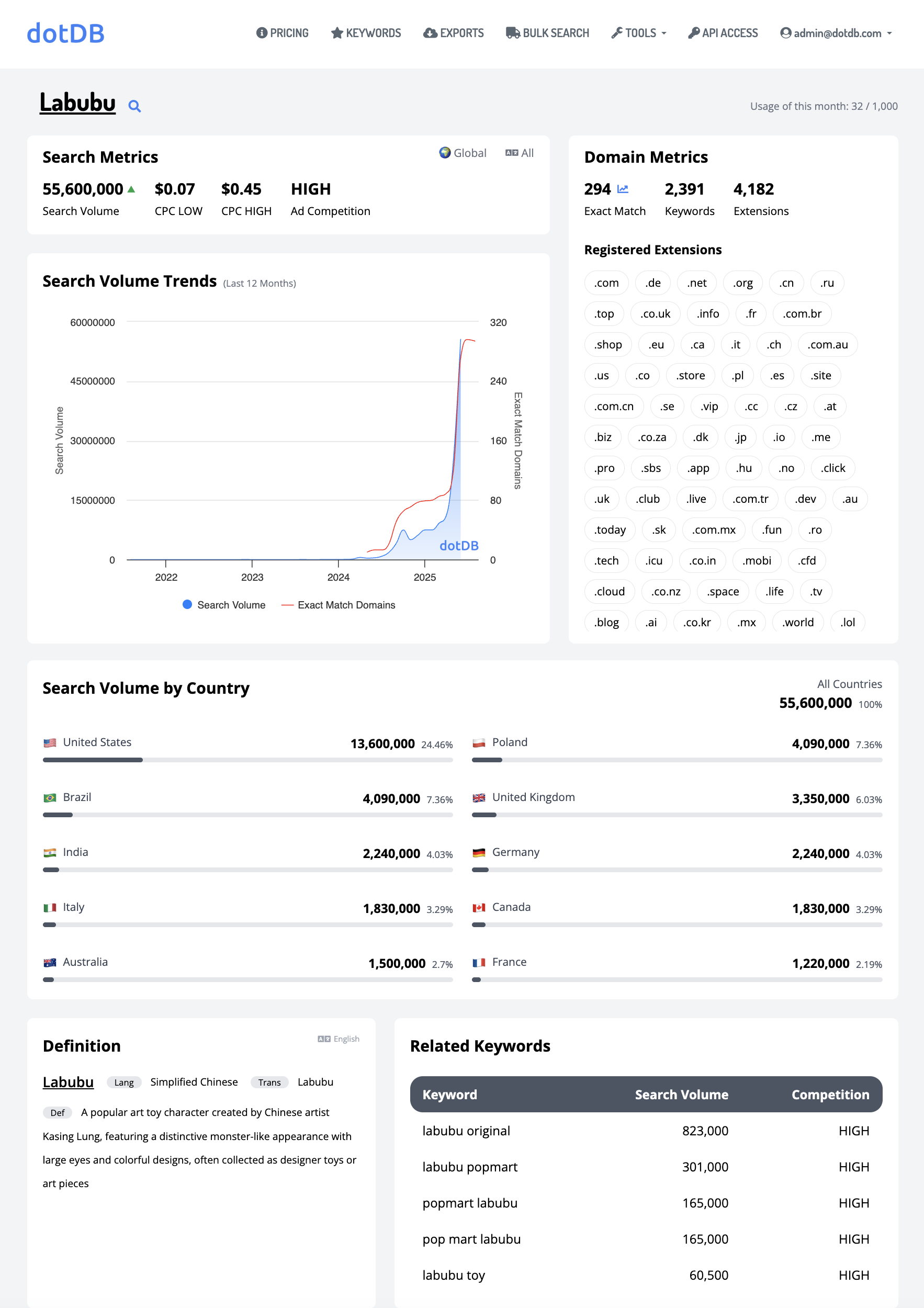
Task: Click the dotDB logo to go home
Action: [65, 33]
